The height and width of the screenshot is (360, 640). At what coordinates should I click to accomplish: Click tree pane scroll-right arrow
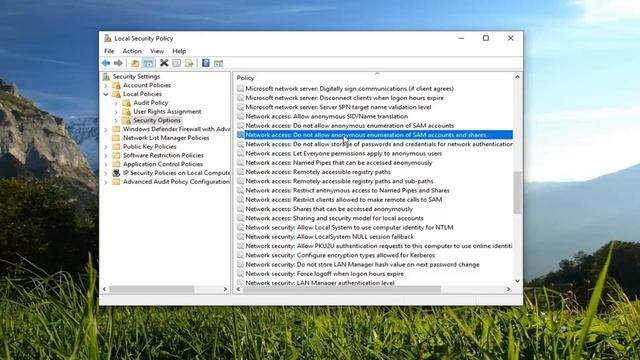click(225, 289)
